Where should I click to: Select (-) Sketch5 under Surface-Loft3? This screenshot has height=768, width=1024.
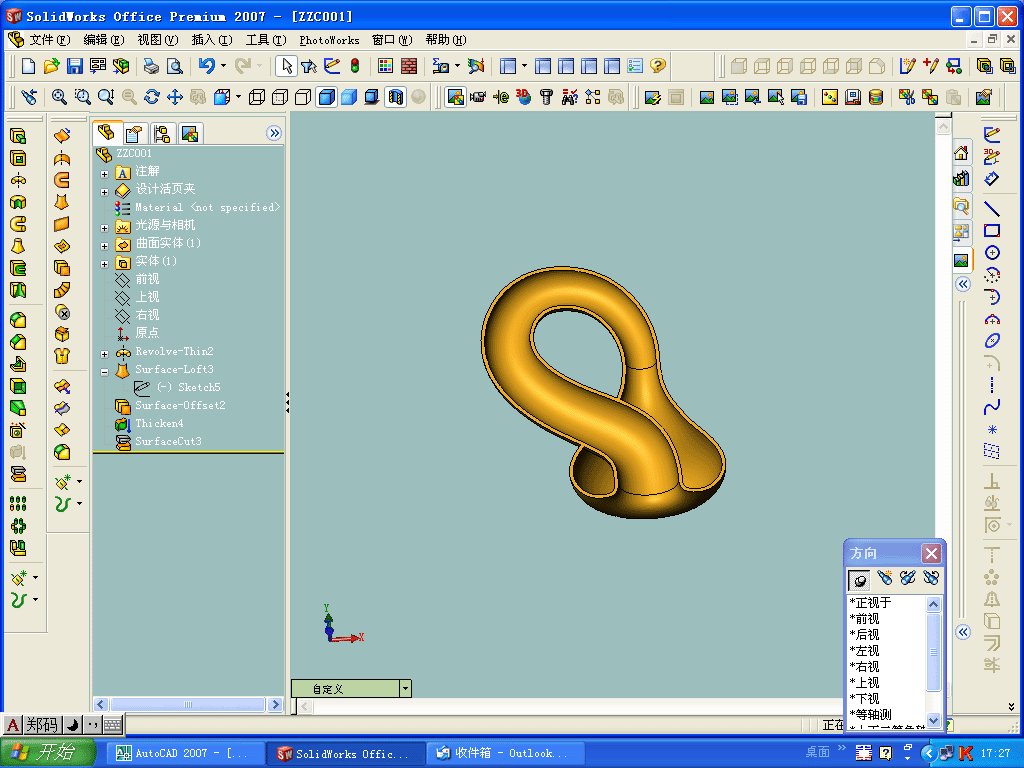click(x=189, y=387)
